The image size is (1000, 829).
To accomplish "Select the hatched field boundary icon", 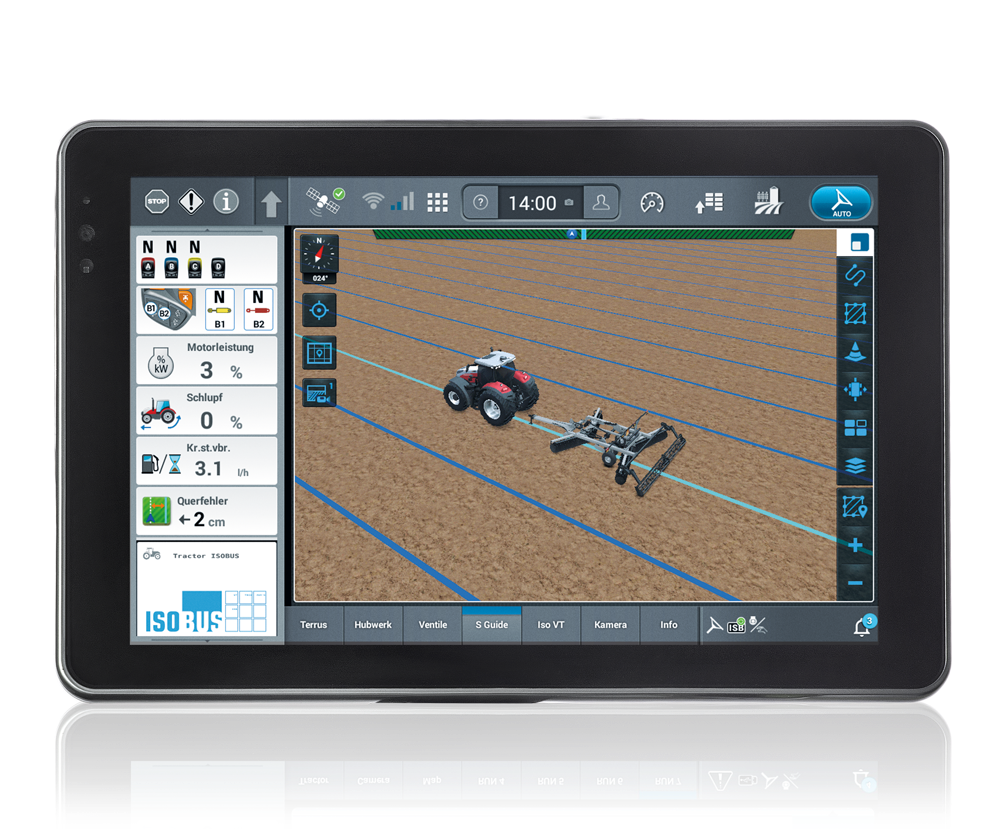I will point(855,314).
